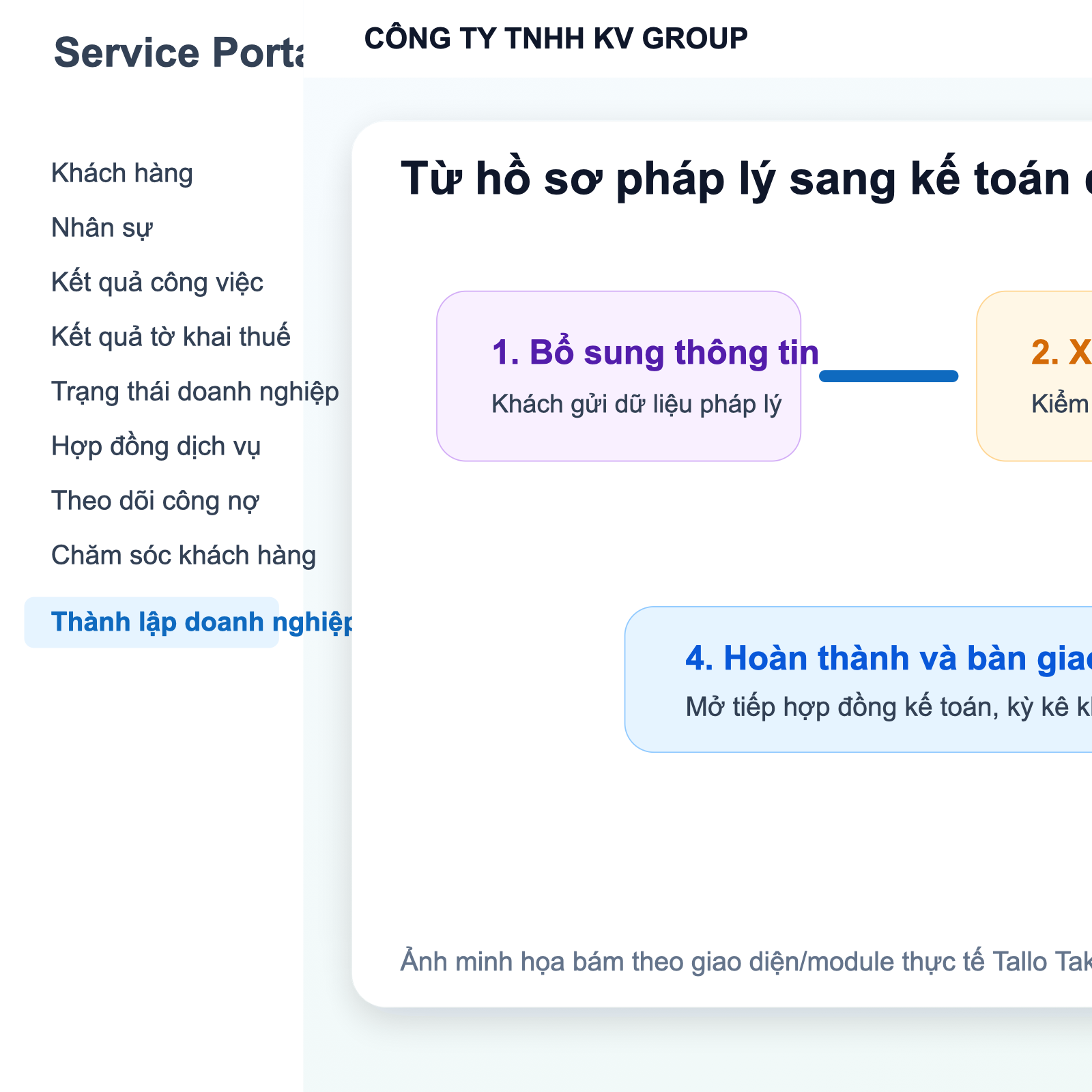This screenshot has width=1092, height=1092.
Task: Select Kết quả tờ khai thuế
Action: coord(171,337)
